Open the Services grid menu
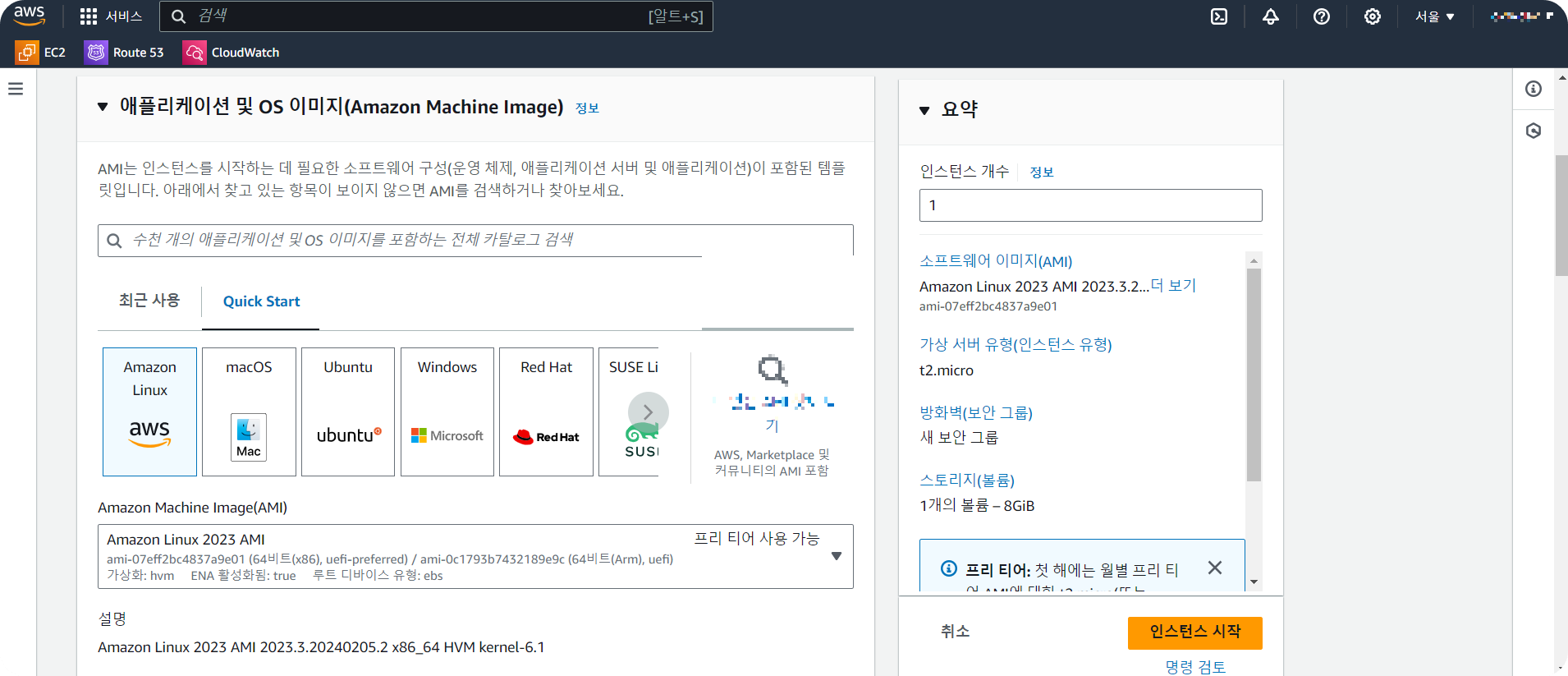This screenshot has height=676, width=1568. [x=111, y=16]
